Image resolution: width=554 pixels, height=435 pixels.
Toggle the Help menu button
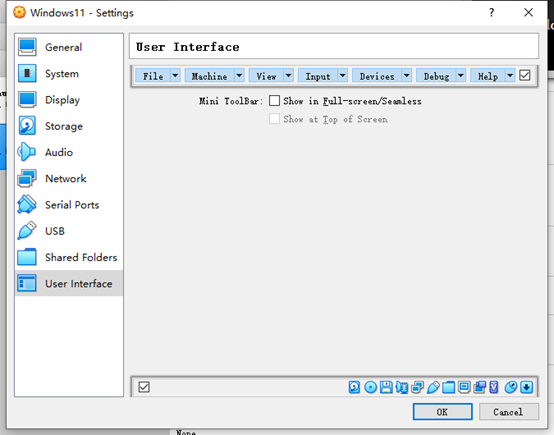[488, 76]
